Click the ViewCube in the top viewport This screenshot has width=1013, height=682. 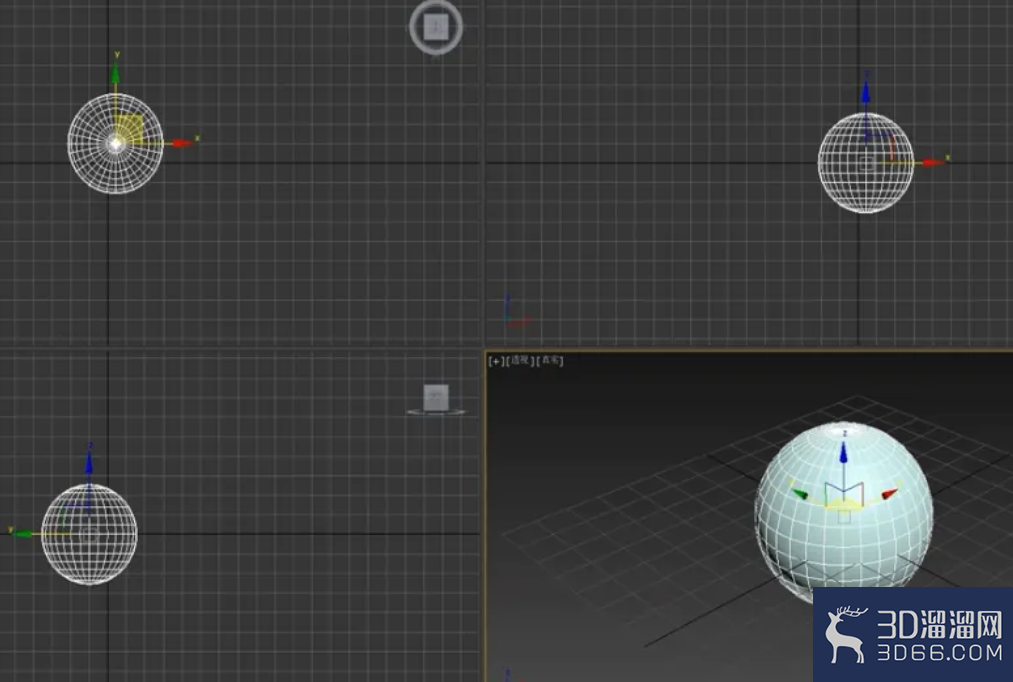click(x=436, y=27)
